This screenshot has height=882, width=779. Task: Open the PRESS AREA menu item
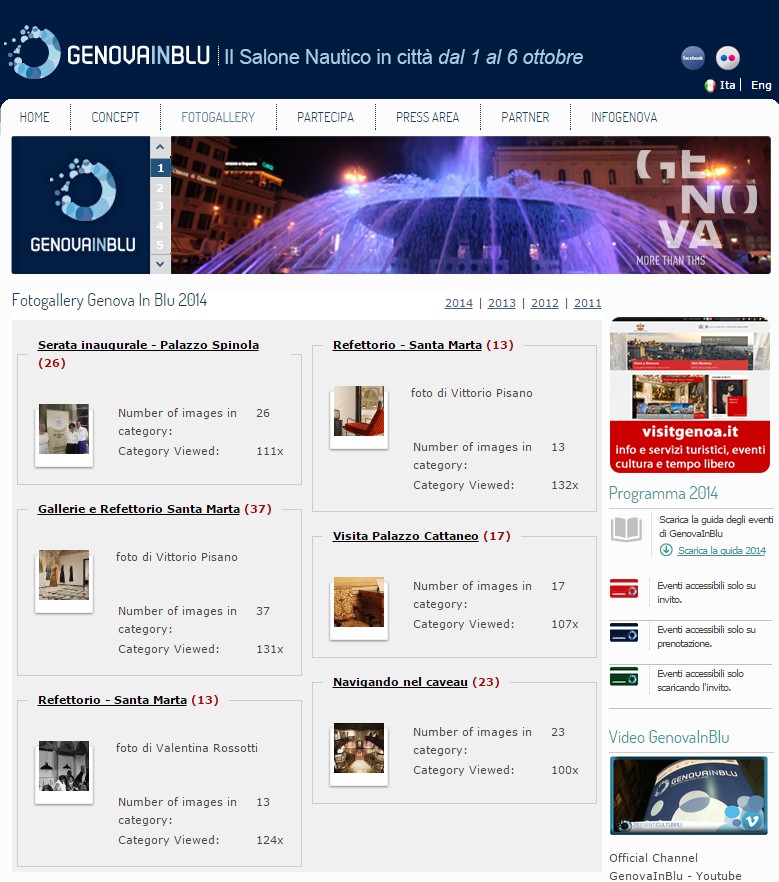427,117
